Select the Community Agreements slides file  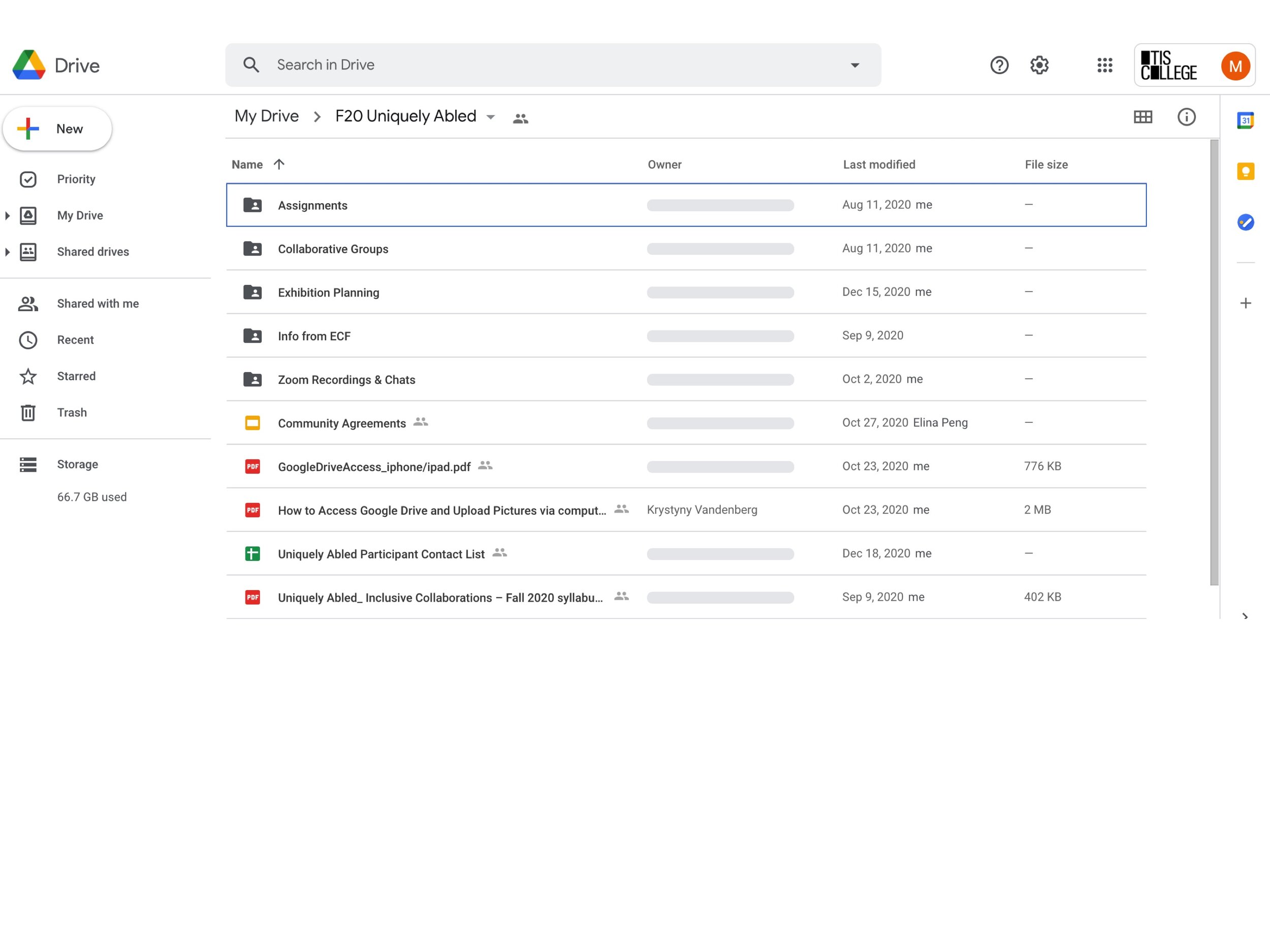point(686,423)
